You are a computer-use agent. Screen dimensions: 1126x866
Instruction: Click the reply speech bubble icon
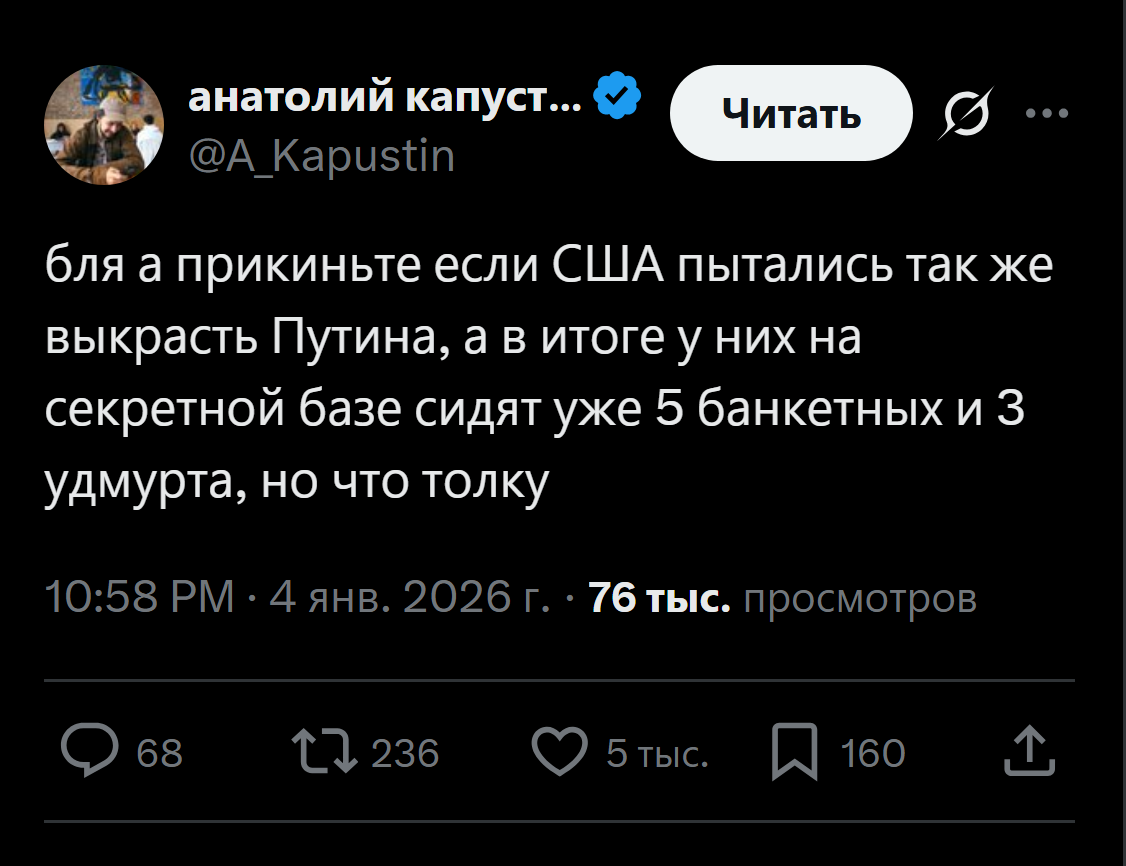coord(88,752)
